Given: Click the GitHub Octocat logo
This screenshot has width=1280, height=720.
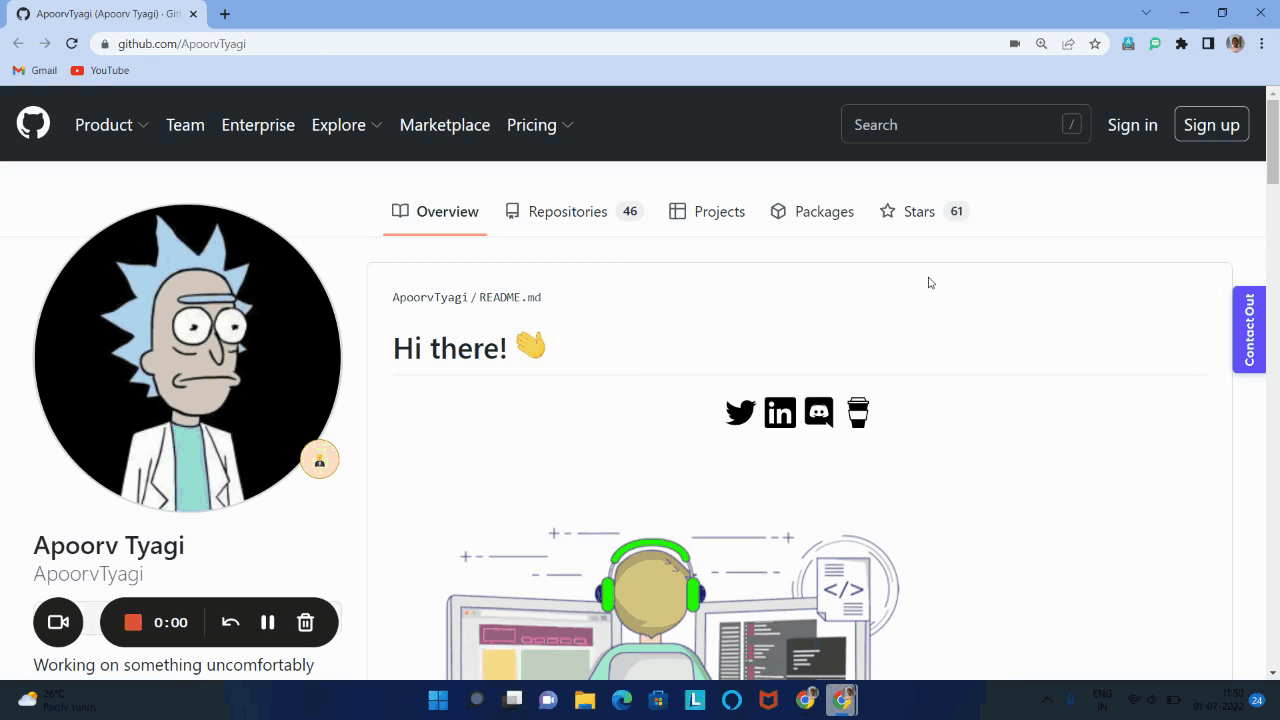Looking at the screenshot, I should click(x=33, y=124).
